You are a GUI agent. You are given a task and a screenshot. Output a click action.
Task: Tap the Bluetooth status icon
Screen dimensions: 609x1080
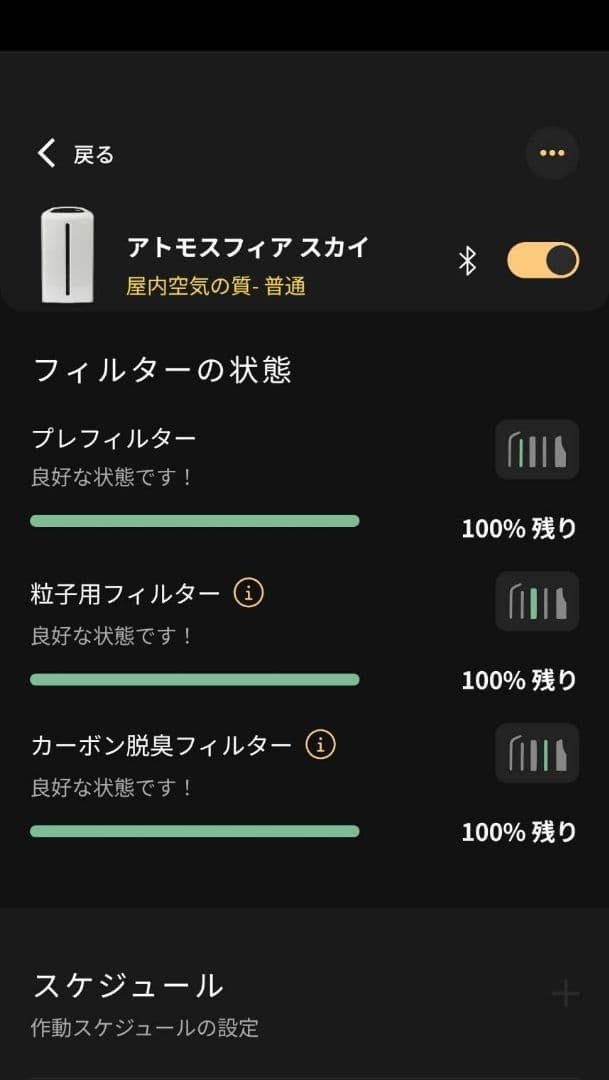(467, 261)
